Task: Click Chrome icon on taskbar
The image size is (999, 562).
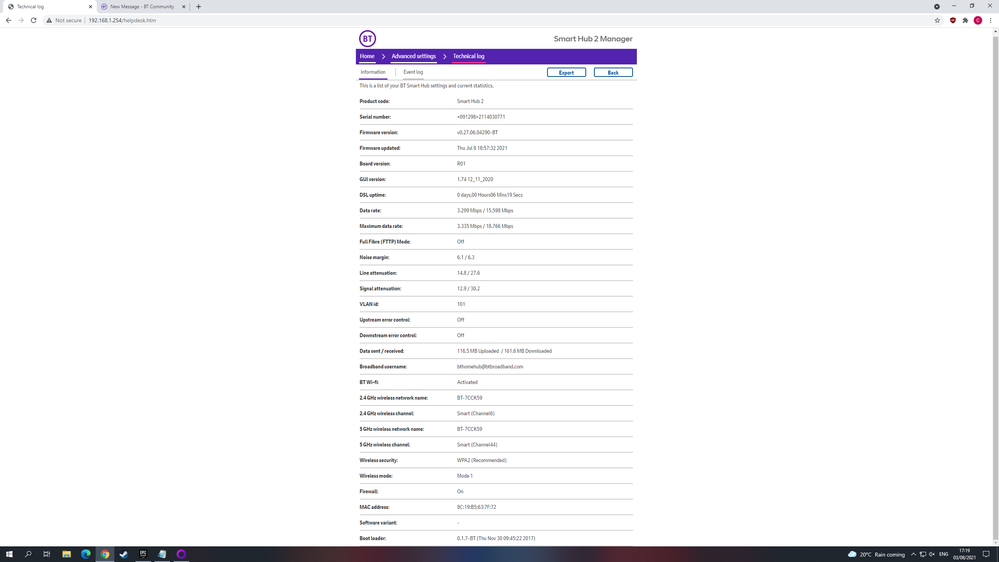Action: tap(104, 554)
